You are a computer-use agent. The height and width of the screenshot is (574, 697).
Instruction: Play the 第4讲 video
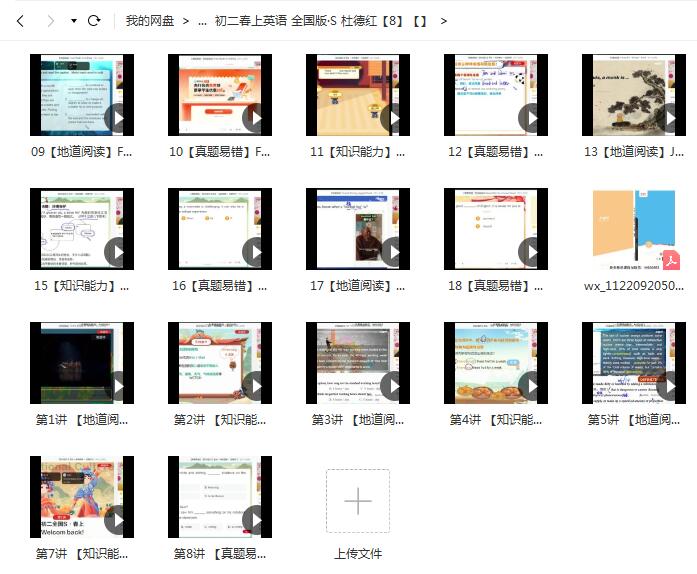pos(531,386)
